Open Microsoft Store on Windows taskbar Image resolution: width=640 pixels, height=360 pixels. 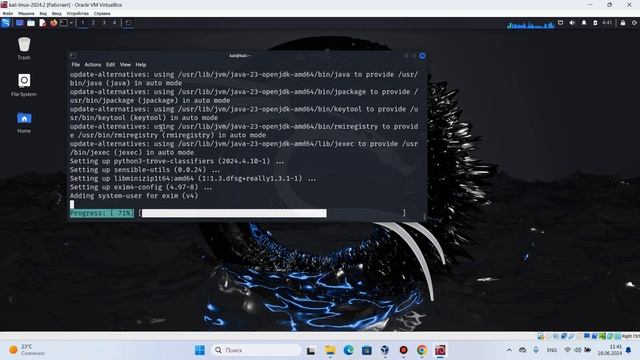coord(367,350)
